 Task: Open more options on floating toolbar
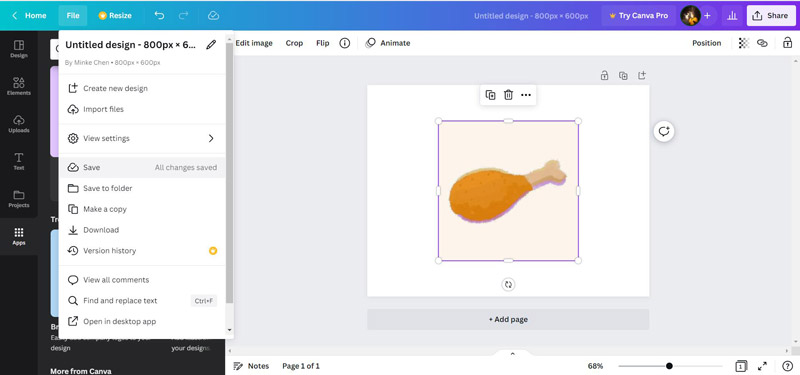tap(526, 95)
